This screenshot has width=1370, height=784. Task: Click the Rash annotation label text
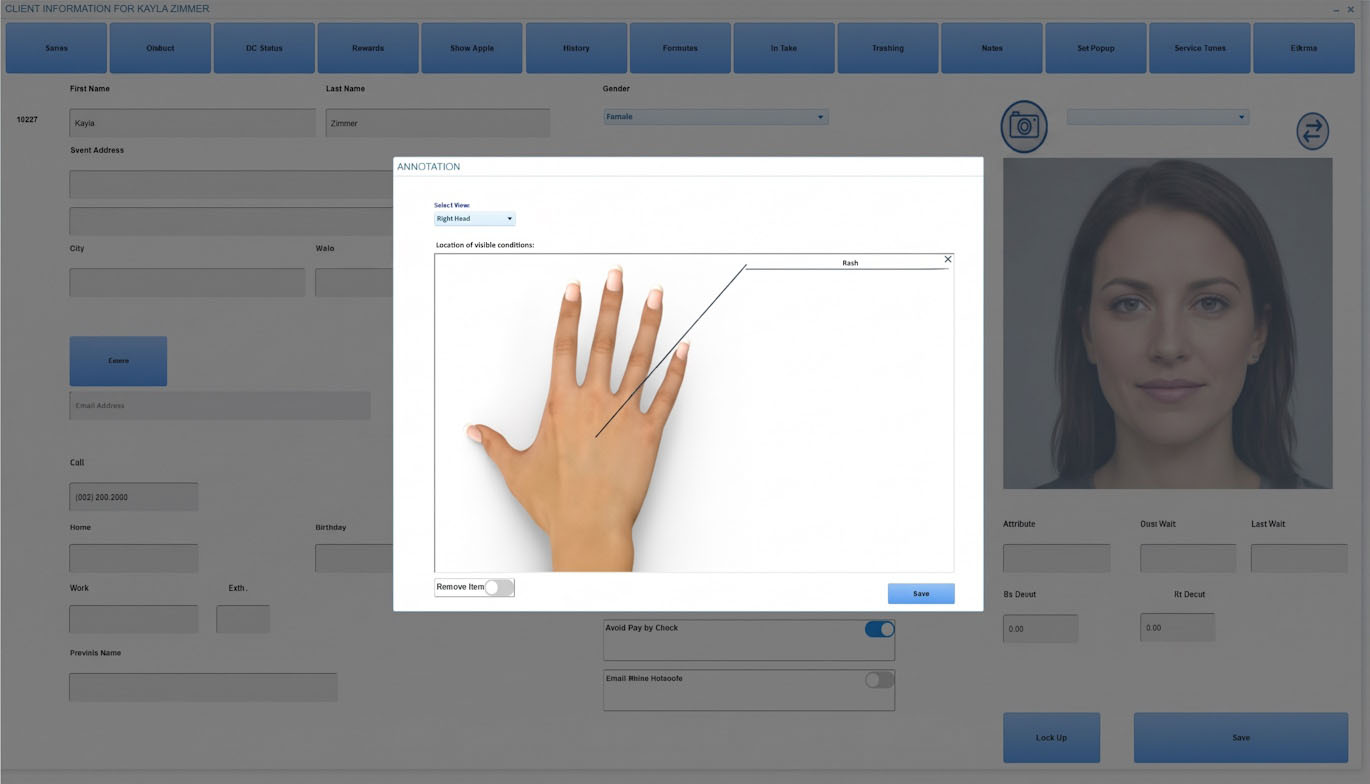850,263
